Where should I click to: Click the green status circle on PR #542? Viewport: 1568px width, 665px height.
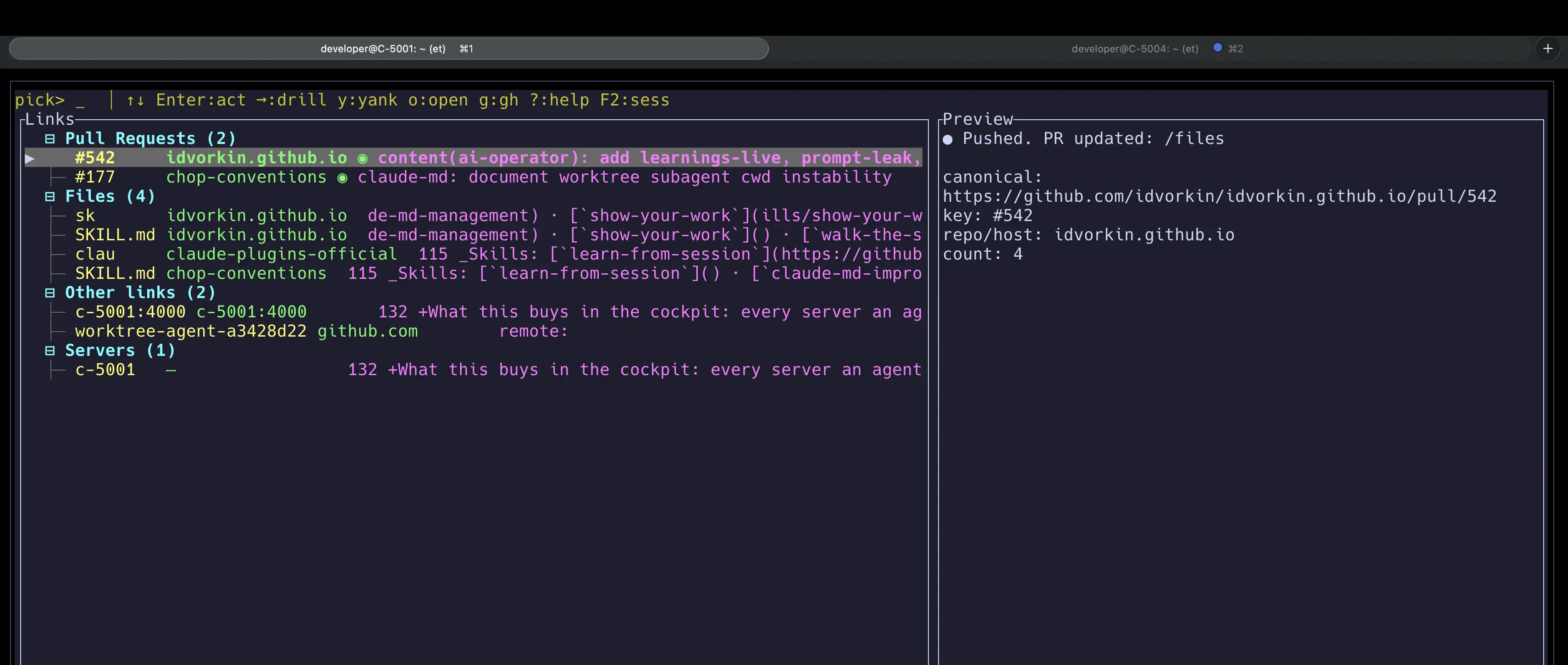362,159
